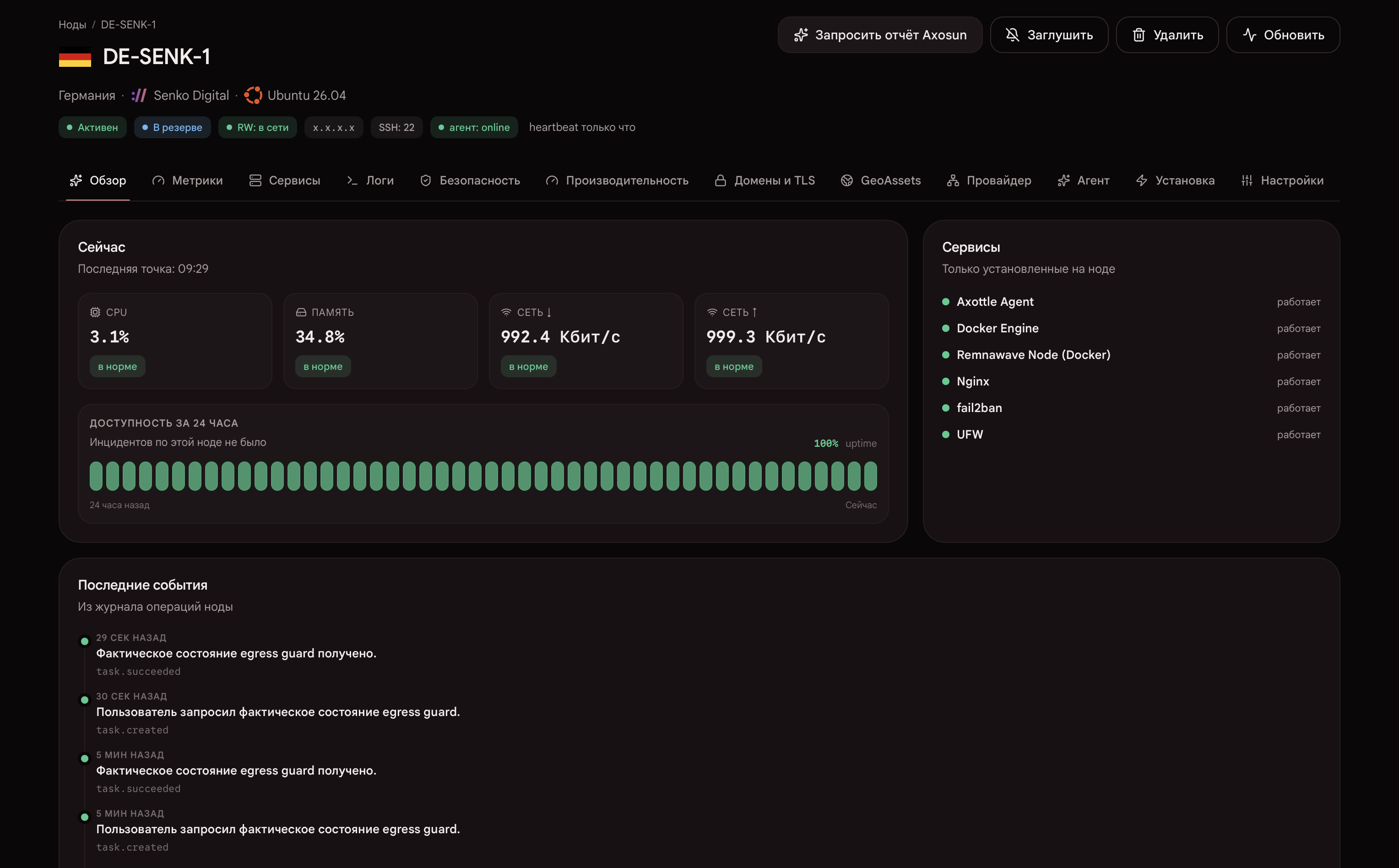Viewport: 1399px width, 868px height.
Task: Delete the node with Удалить
Action: [1168, 35]
